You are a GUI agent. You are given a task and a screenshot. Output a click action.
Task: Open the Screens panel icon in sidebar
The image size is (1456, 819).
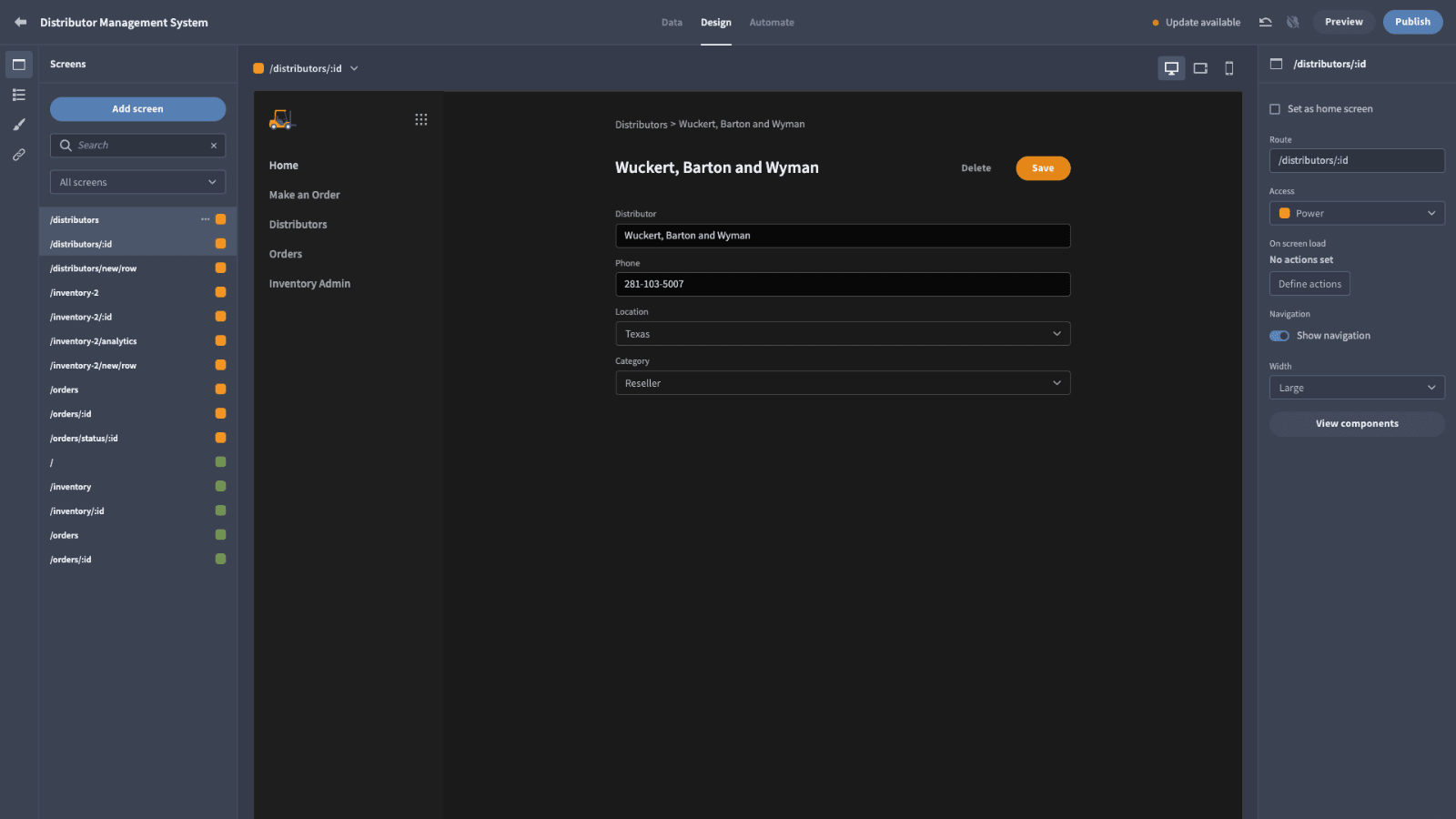18,65
